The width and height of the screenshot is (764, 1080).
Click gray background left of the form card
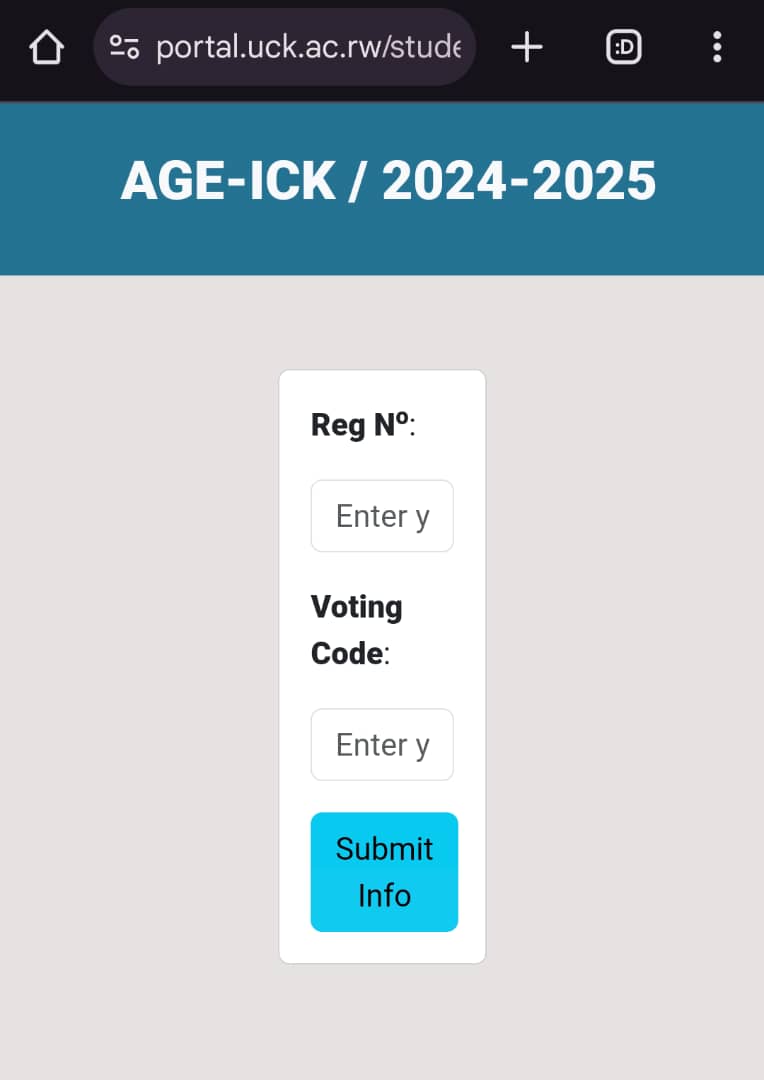140,660
